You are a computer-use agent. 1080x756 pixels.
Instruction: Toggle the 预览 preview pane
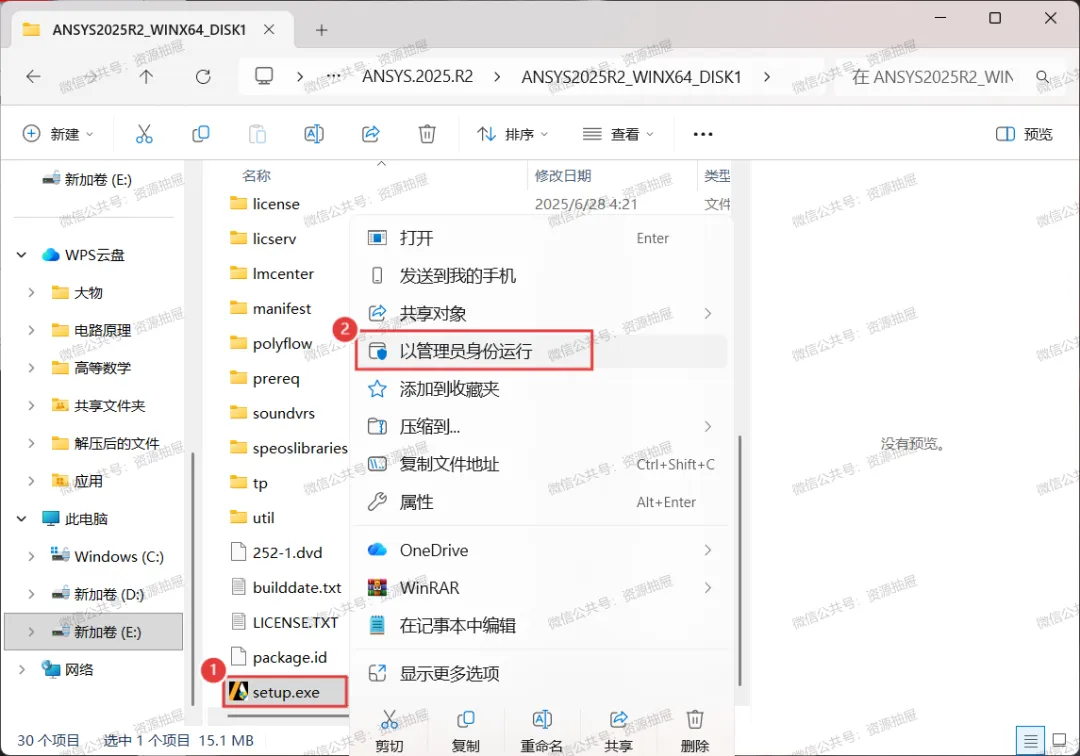coord(1024,134)
